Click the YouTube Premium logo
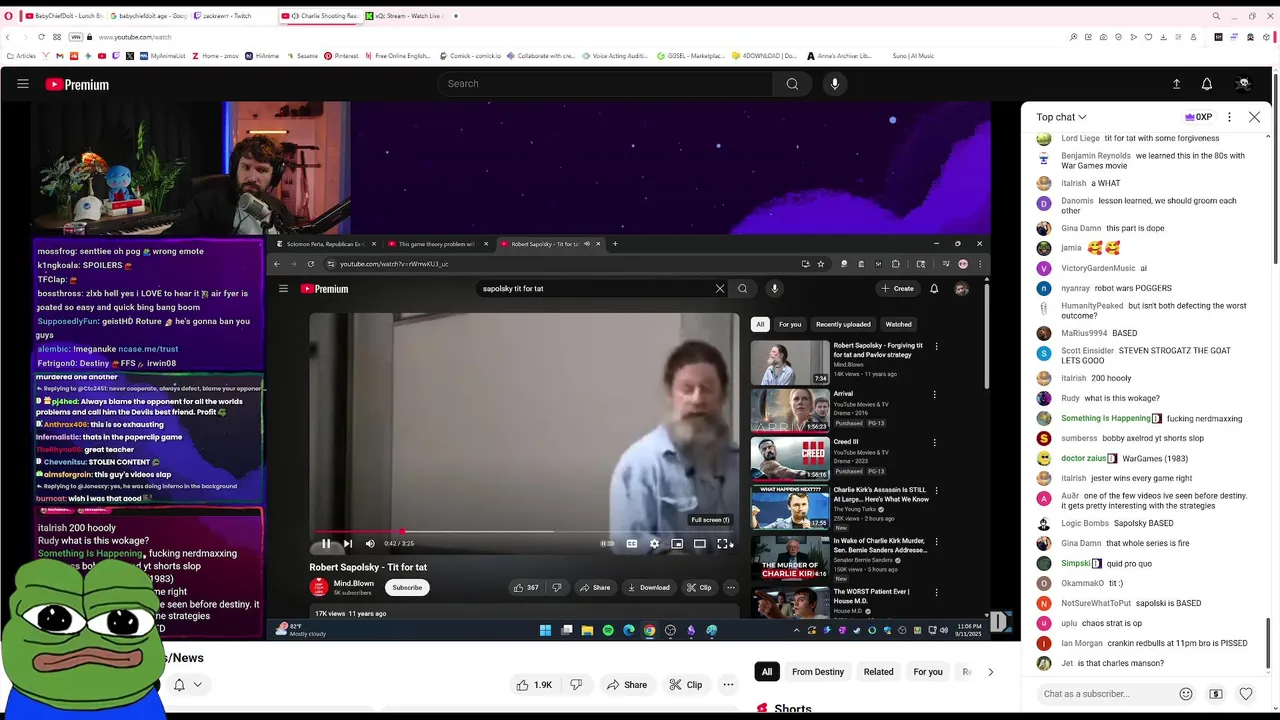Screen dimensions: 1280x720 (x=77, y=85)
